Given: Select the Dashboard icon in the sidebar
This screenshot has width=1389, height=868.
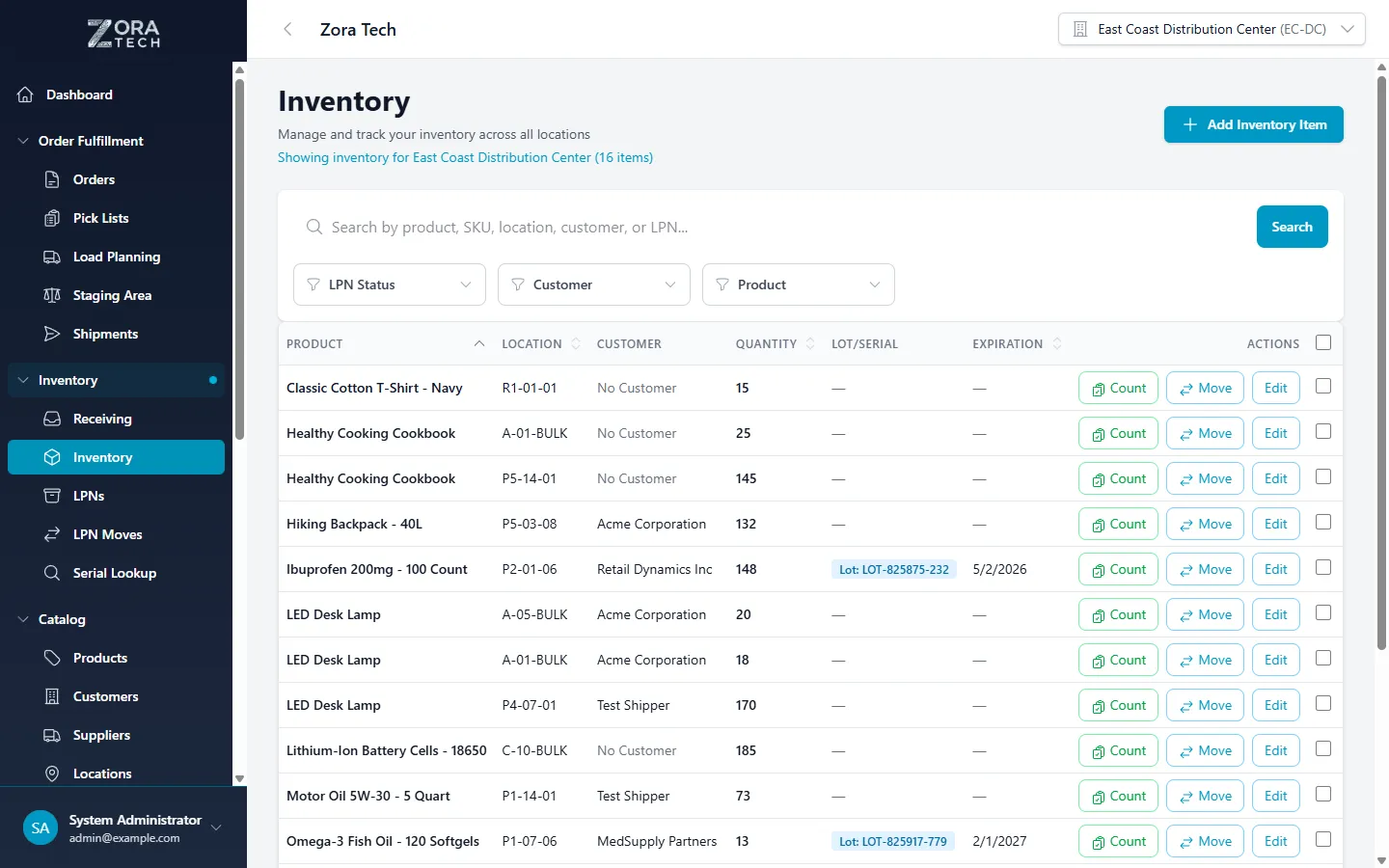Looking at the screenshot, I should pos(23,94).
